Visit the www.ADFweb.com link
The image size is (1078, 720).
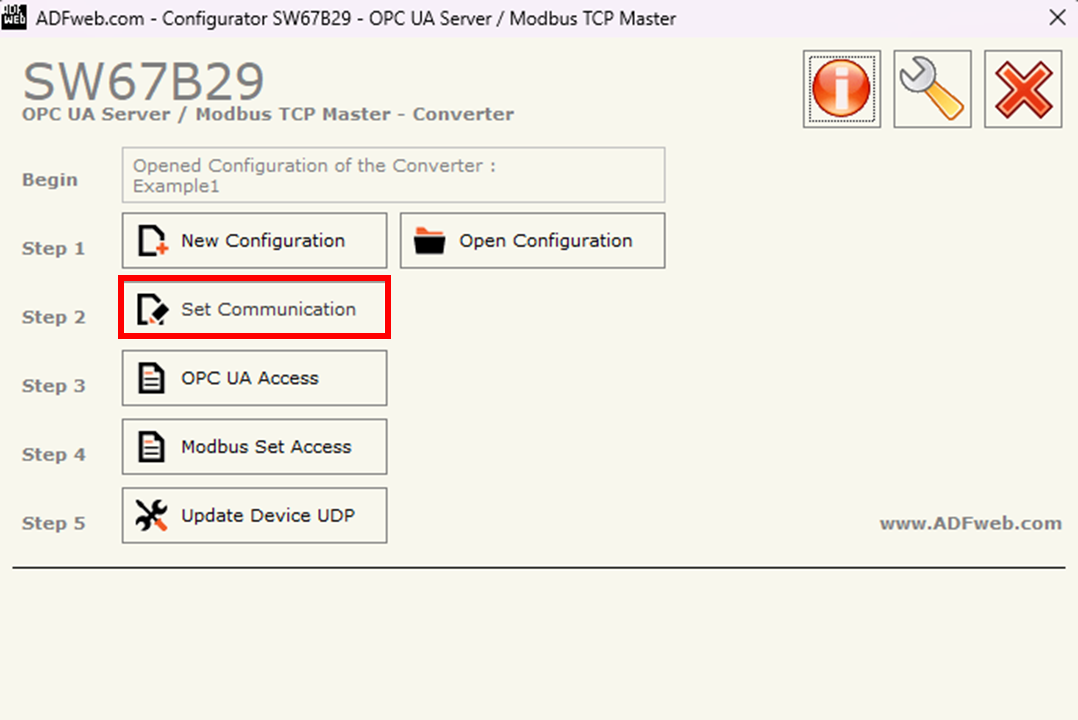971,523
